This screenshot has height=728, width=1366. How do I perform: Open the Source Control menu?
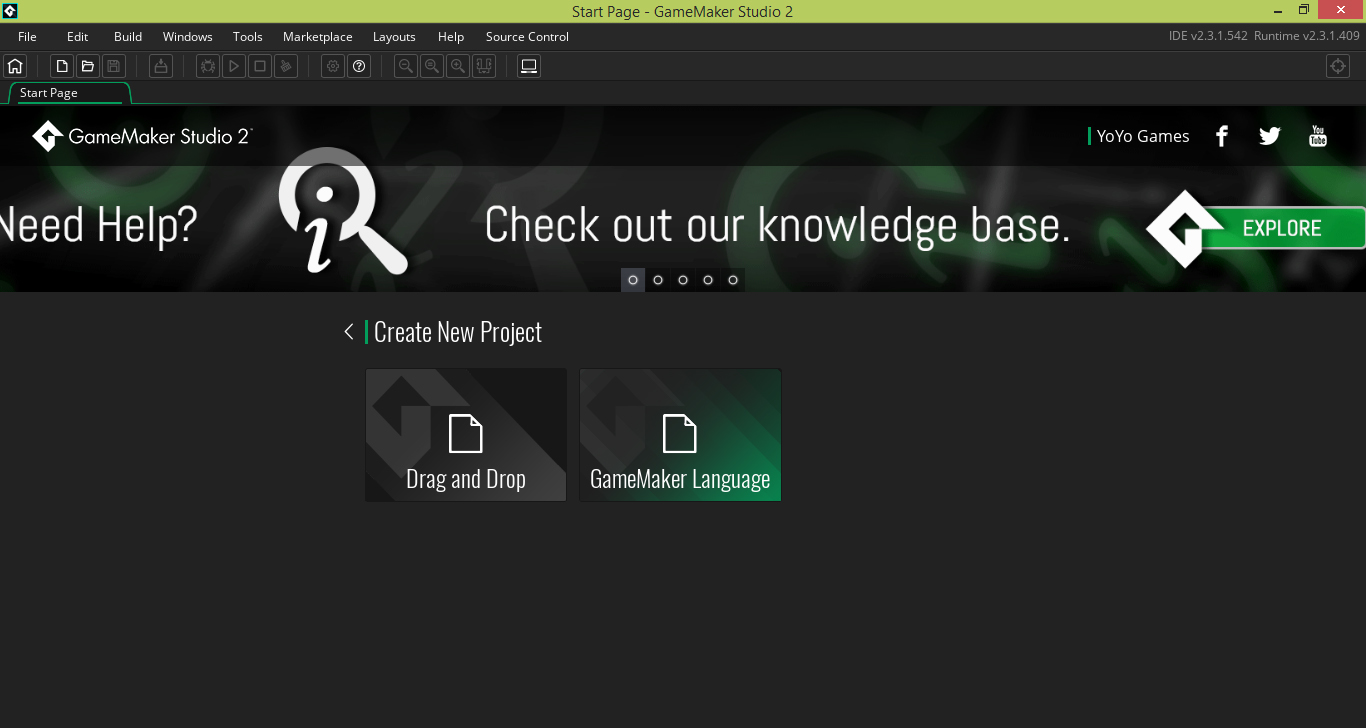pyautogui.click(x=527, y=37)
